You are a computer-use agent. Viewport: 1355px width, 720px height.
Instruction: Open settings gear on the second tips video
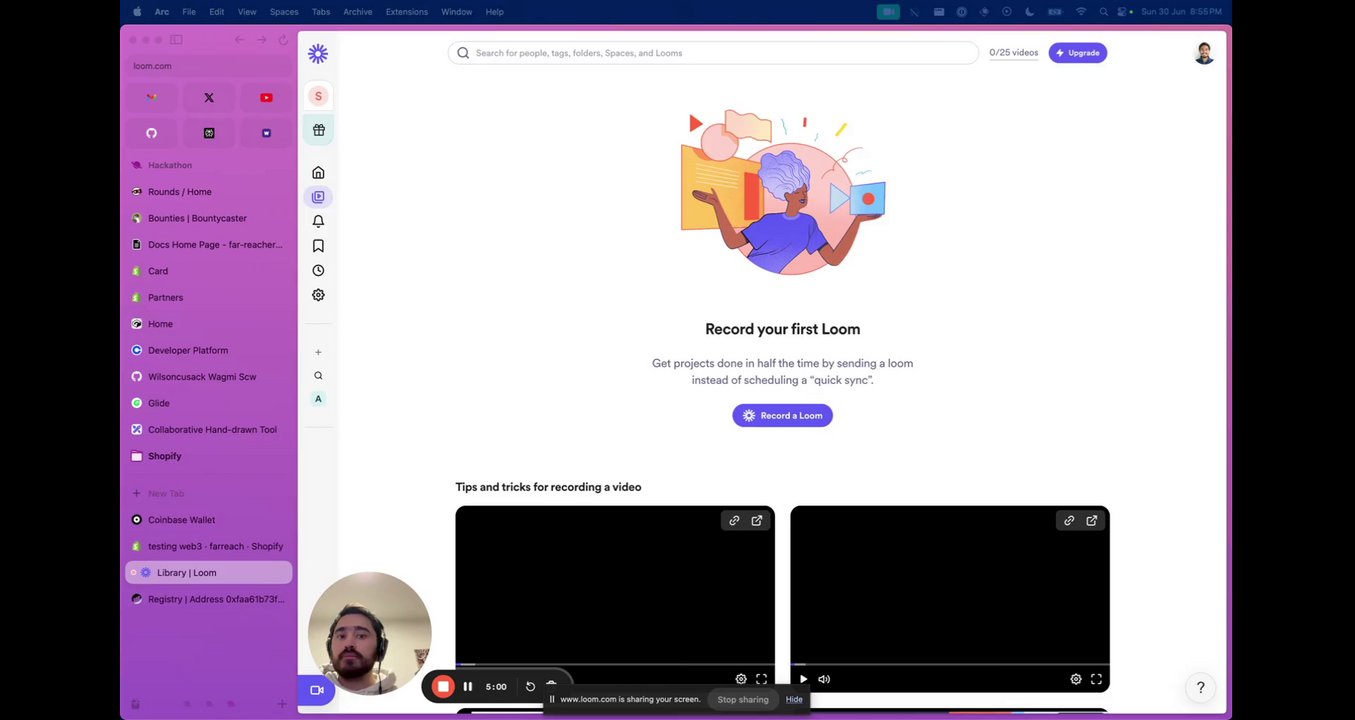coord(1076,679)
